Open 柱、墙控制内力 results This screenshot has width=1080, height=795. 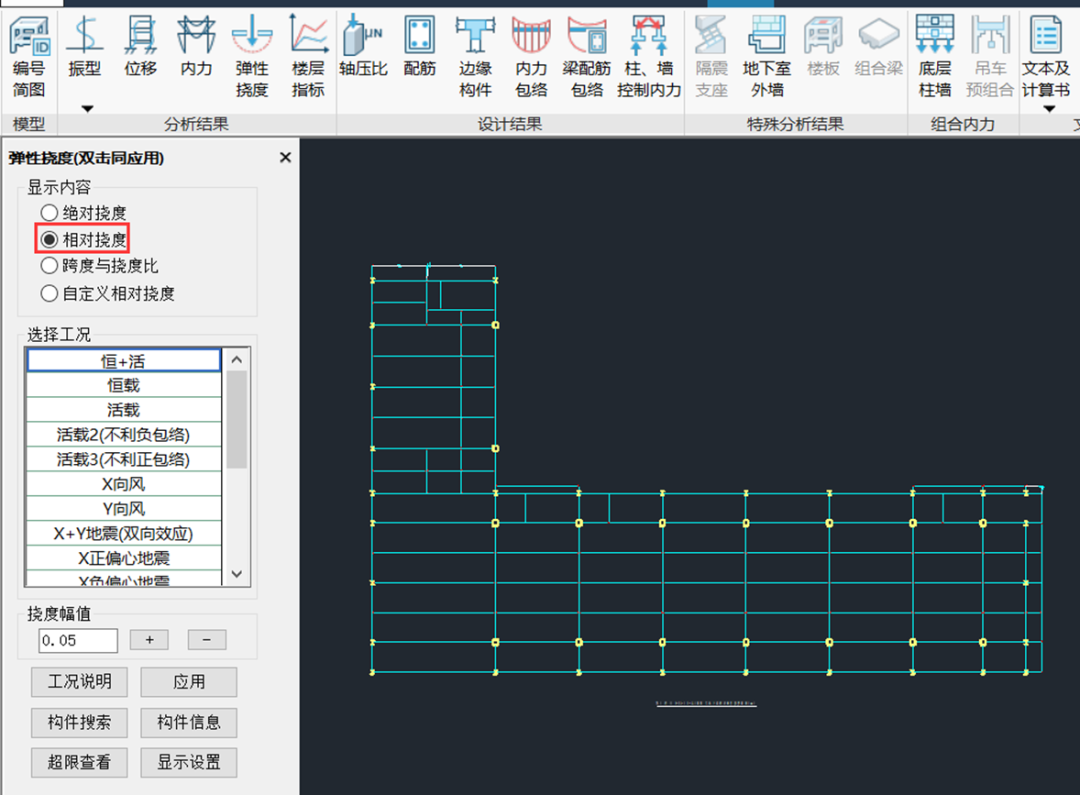coord(649,58)
